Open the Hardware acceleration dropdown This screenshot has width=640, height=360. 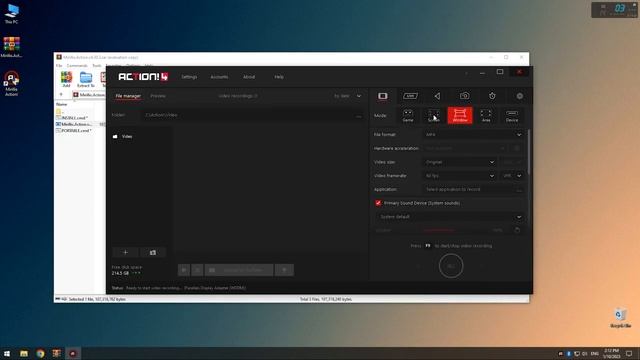(x=465, y=148)
